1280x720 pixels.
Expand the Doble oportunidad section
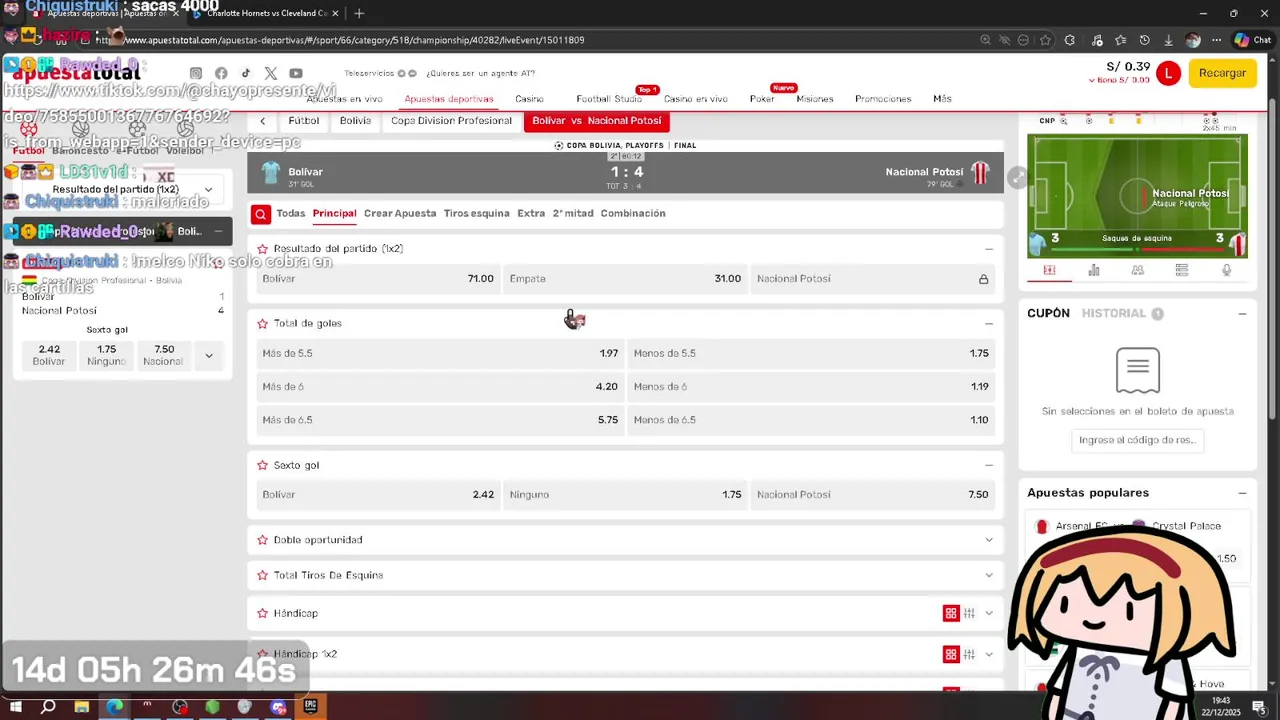pyautogui.click(x=989, y=540)
